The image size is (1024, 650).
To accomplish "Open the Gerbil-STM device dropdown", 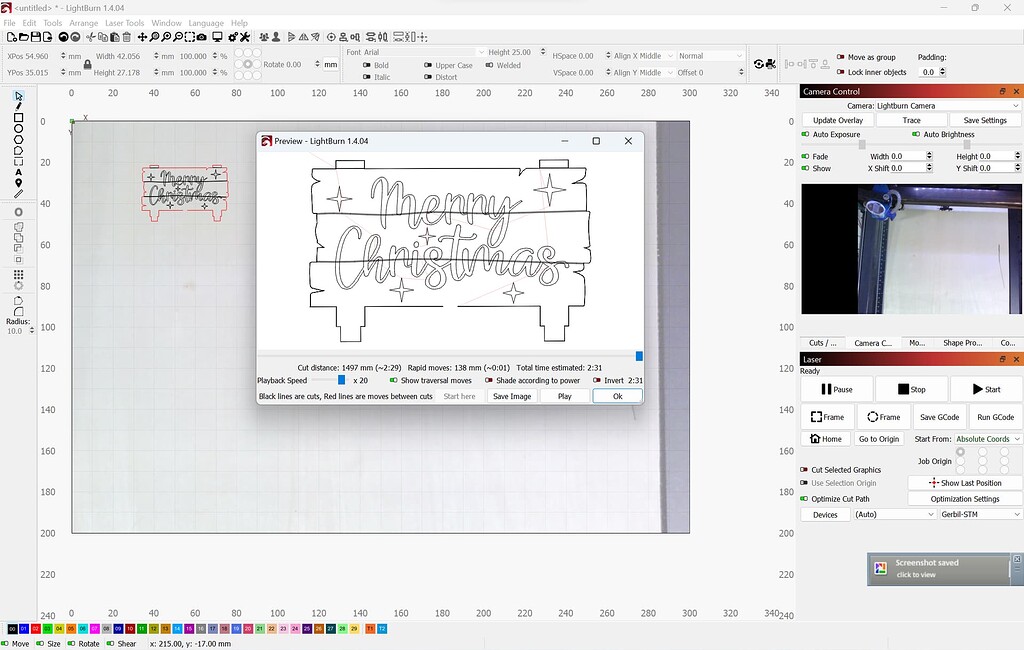I will point(978,513).
